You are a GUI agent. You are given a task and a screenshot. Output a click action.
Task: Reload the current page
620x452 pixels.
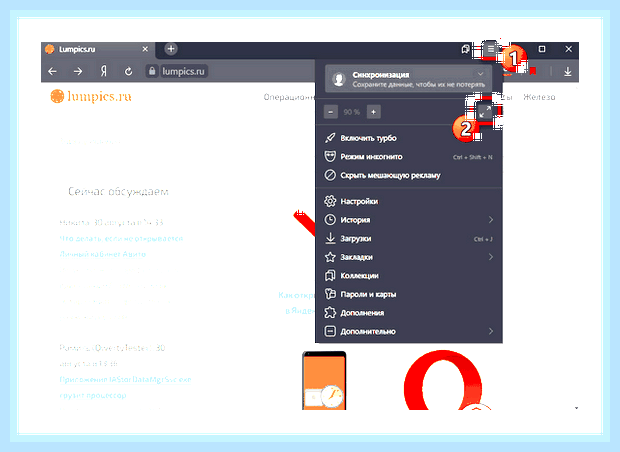tap(128, 72)
